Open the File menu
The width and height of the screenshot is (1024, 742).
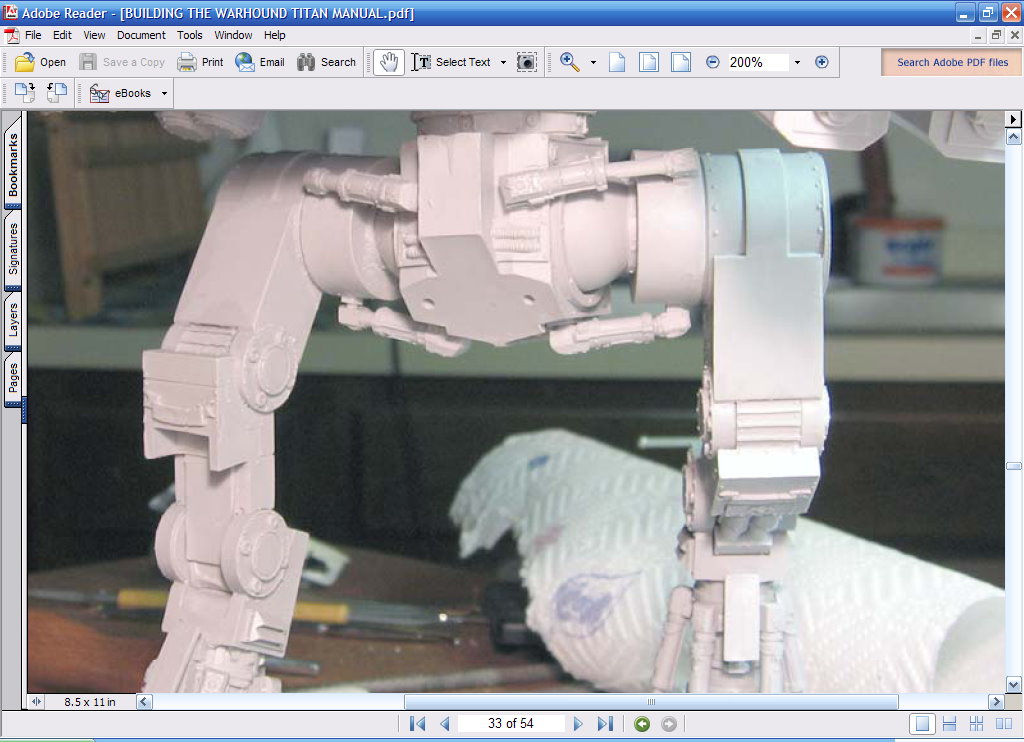point(33,35)
